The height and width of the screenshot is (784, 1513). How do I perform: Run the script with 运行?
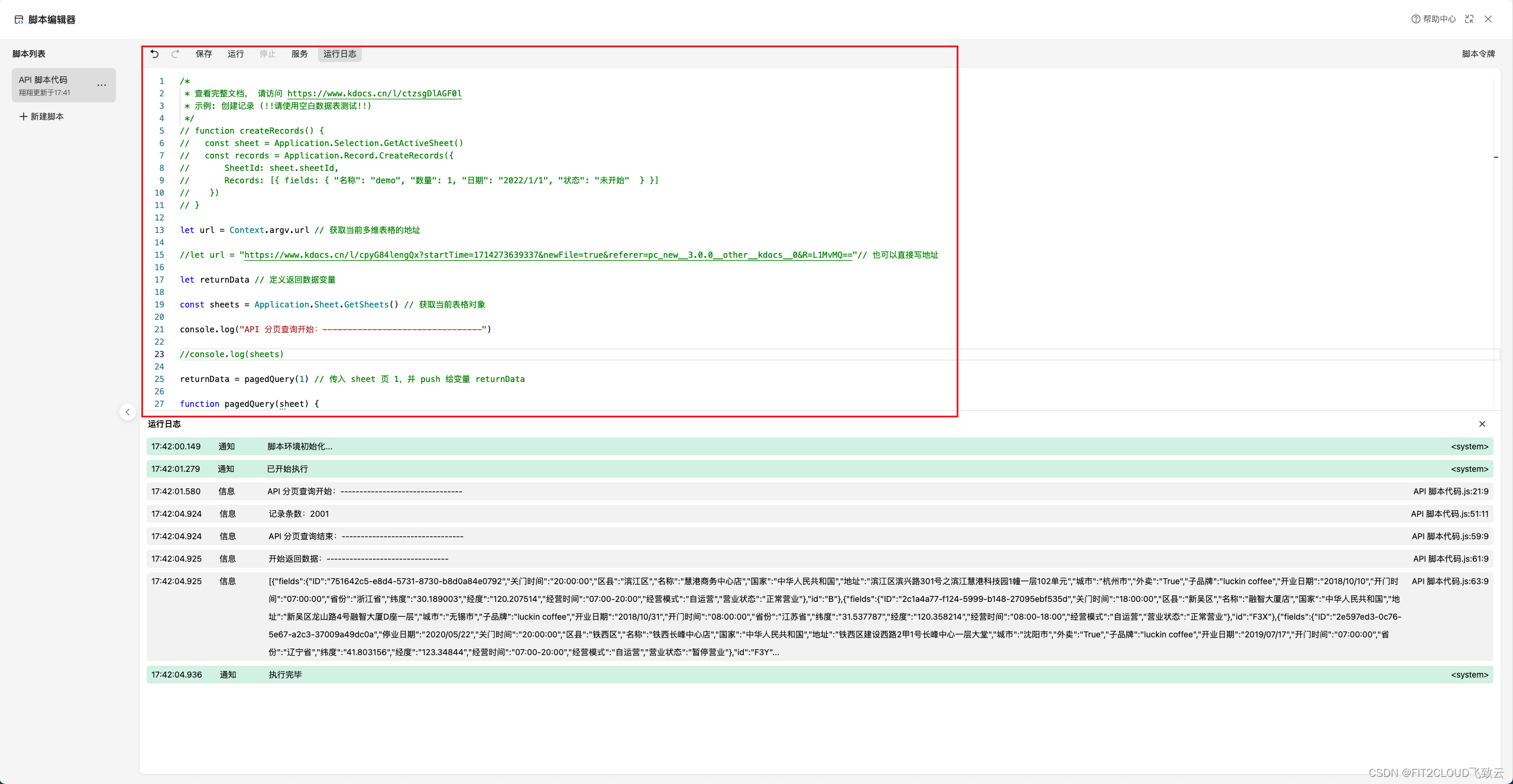click(x=235, y=54)
